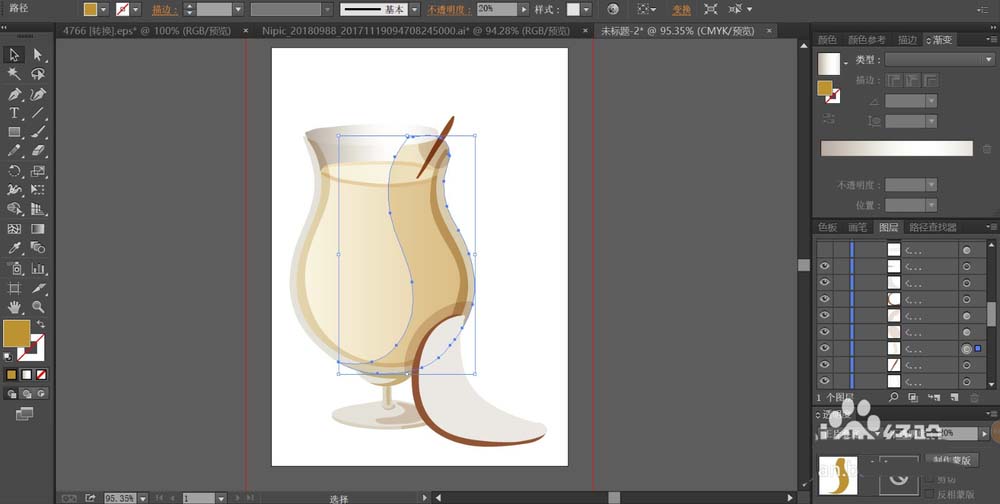Switch to the 颜色参考 panel tab

[866, 40]
